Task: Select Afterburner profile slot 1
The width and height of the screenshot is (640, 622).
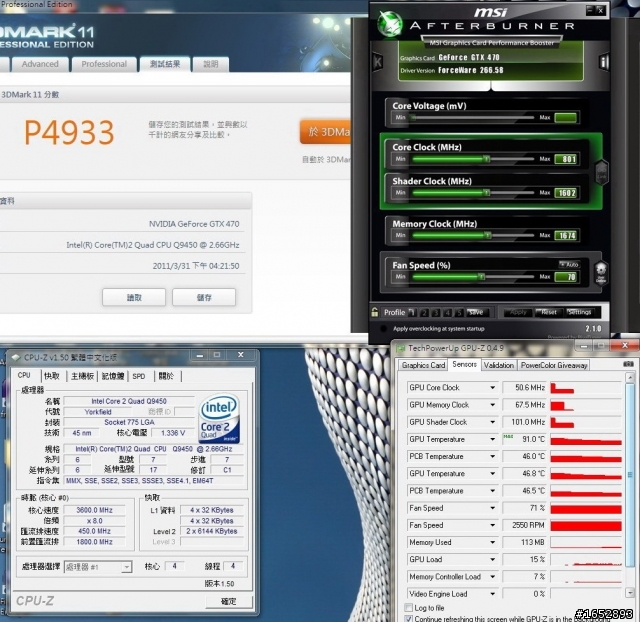Action: (412, 313)
